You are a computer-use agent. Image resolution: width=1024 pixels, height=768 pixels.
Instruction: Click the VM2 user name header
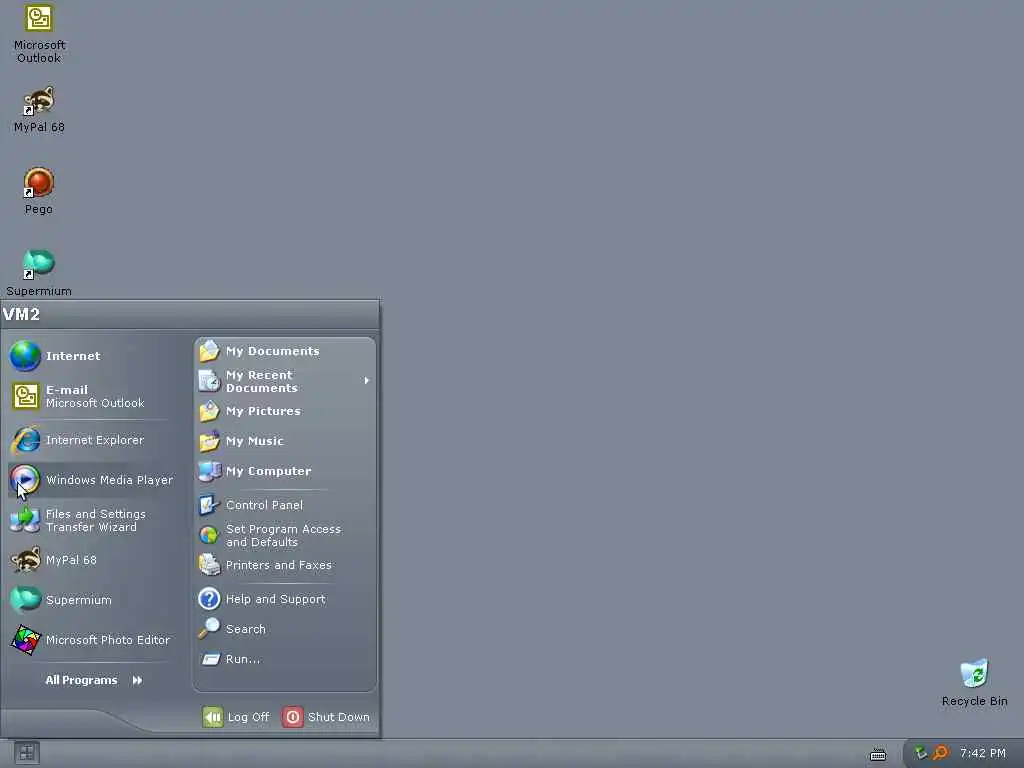click(22, 314)
